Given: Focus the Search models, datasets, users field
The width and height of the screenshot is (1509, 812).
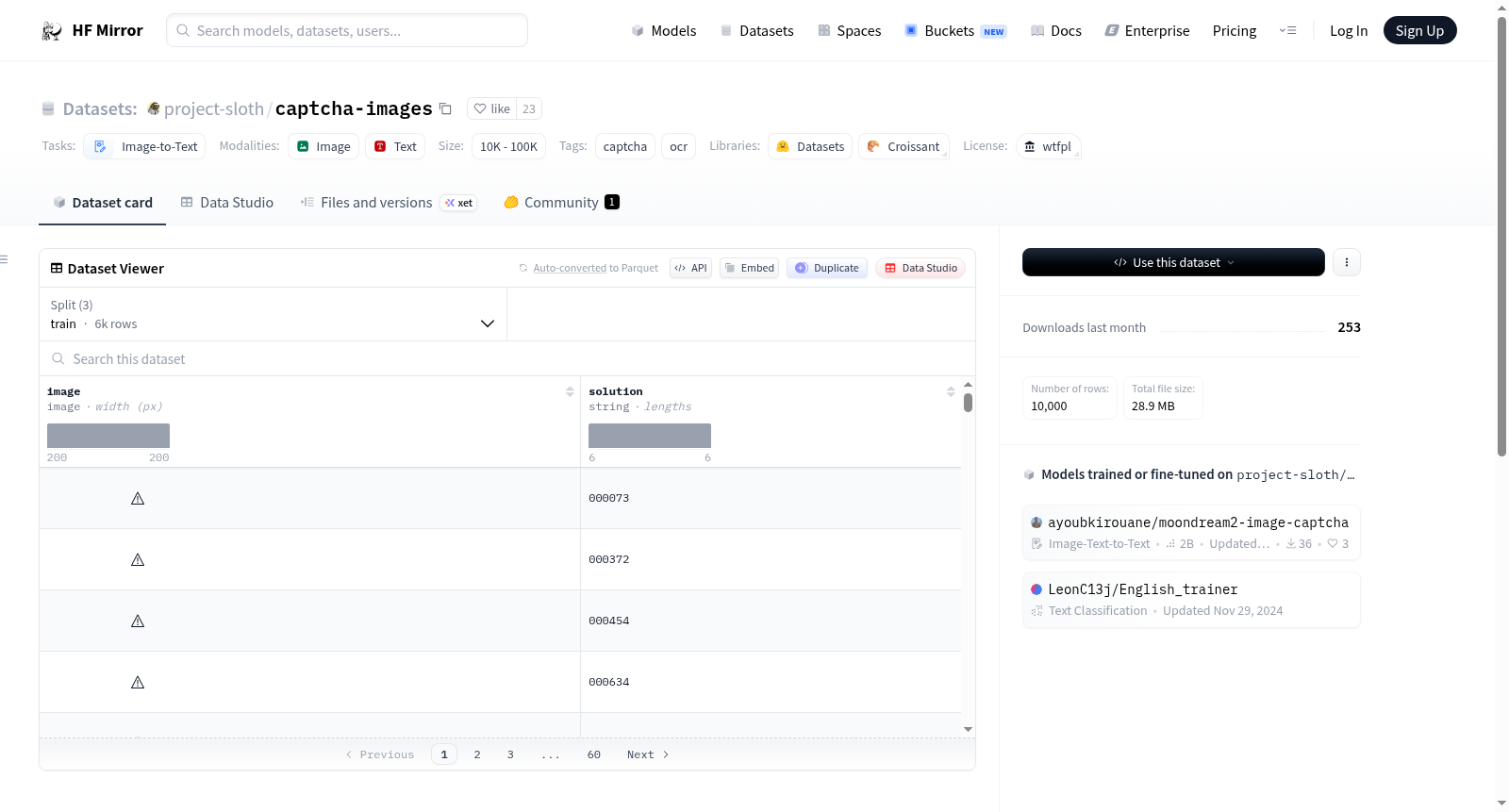Looking at the screenshot, I should coord(347,30).
